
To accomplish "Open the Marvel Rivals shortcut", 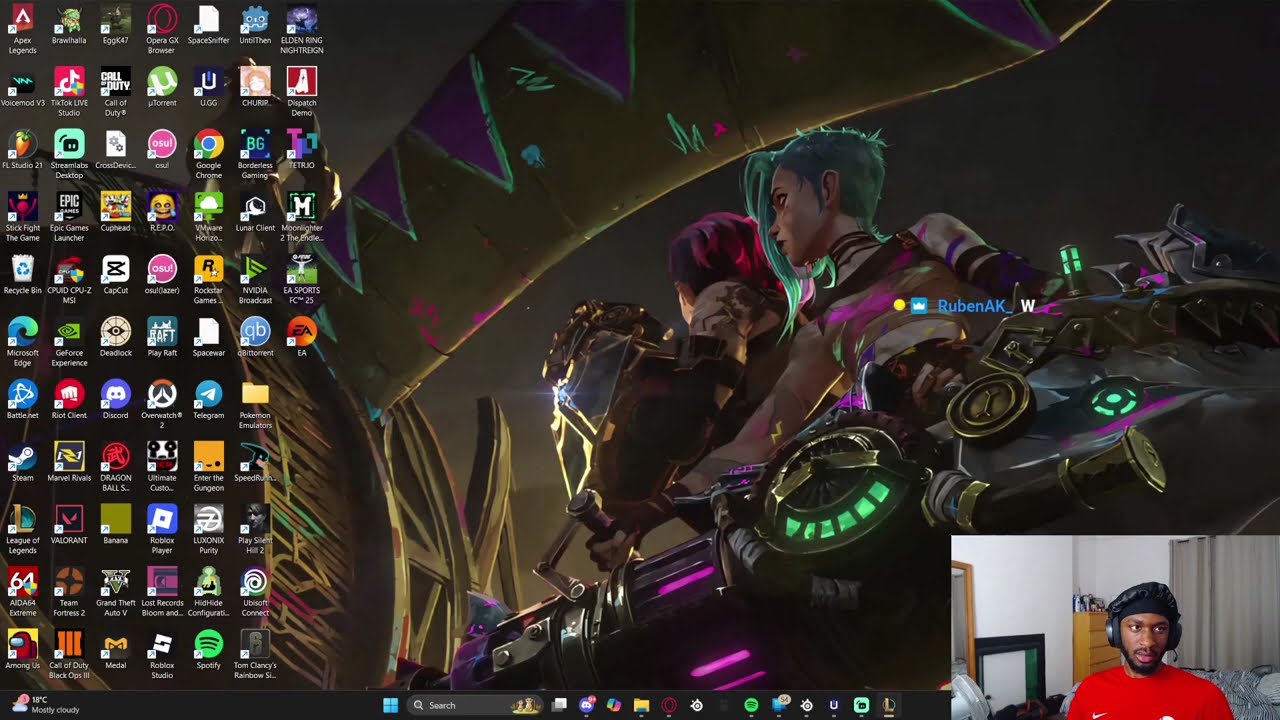I will pos(69,463).
